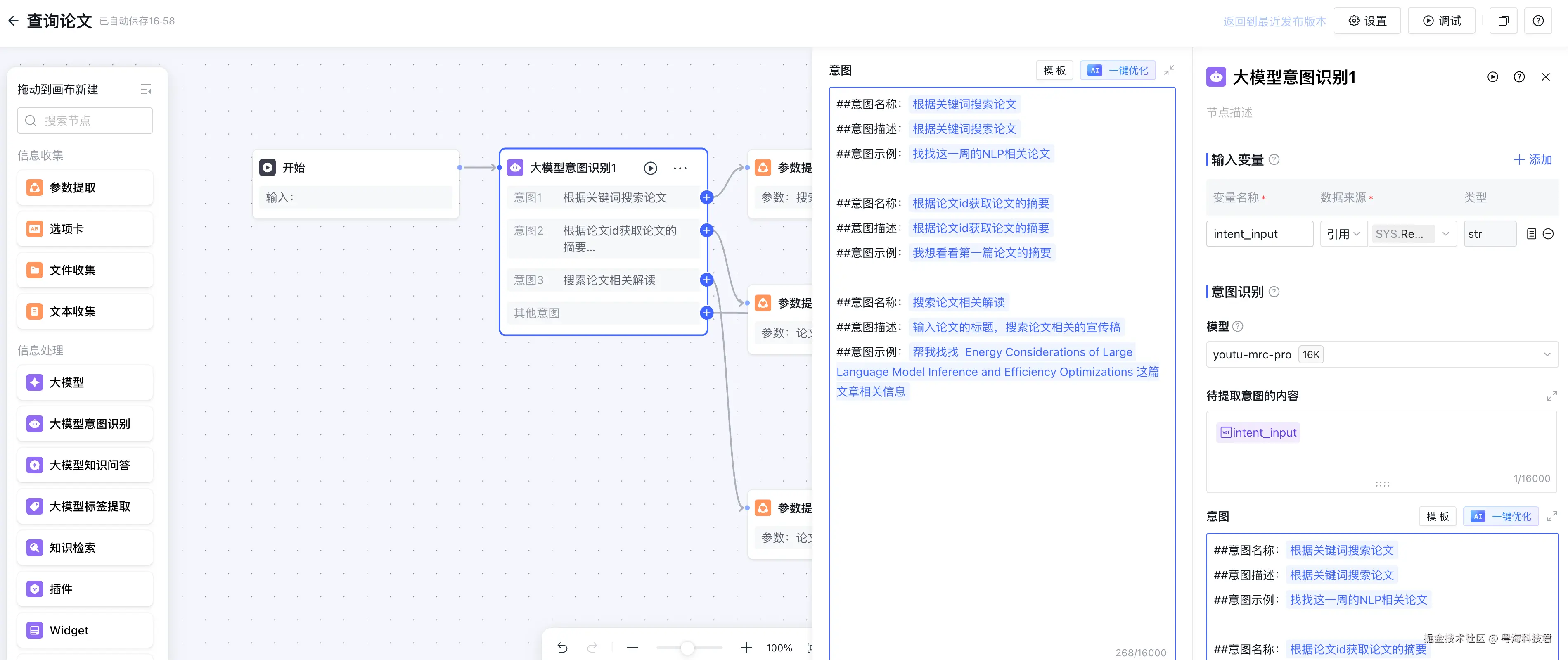Collapse the node list panel icon
The image size is (1568, 660).
pyautogui.click(x=146, y=90)
